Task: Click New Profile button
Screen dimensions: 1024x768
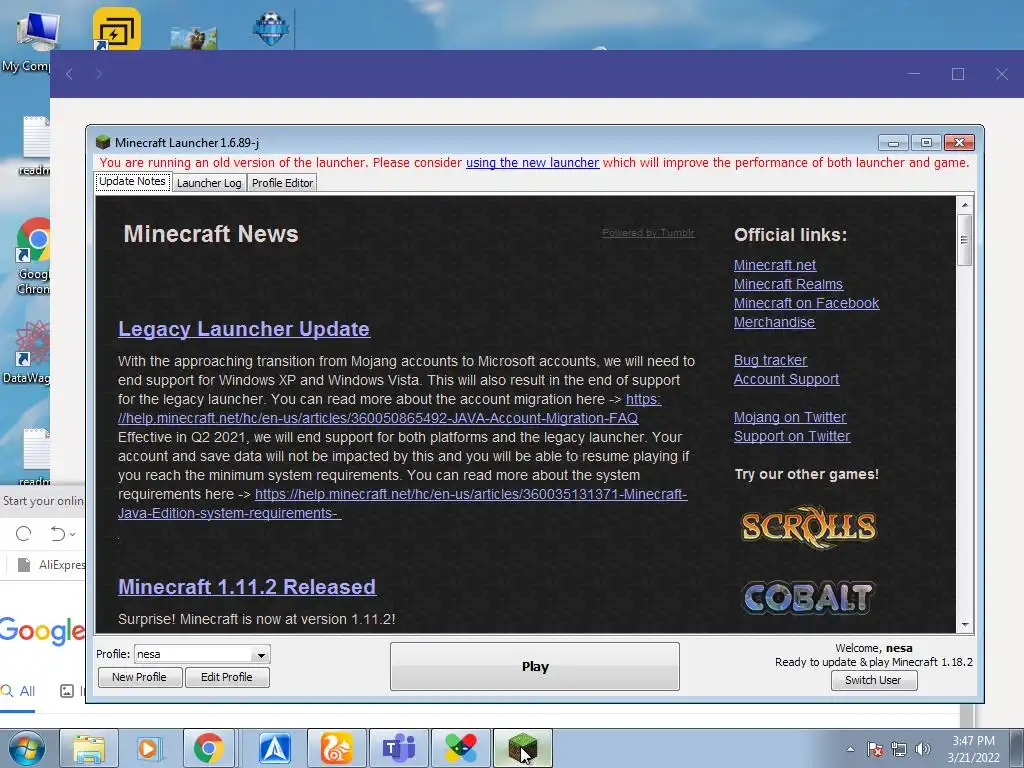Action: pos(139,677)
